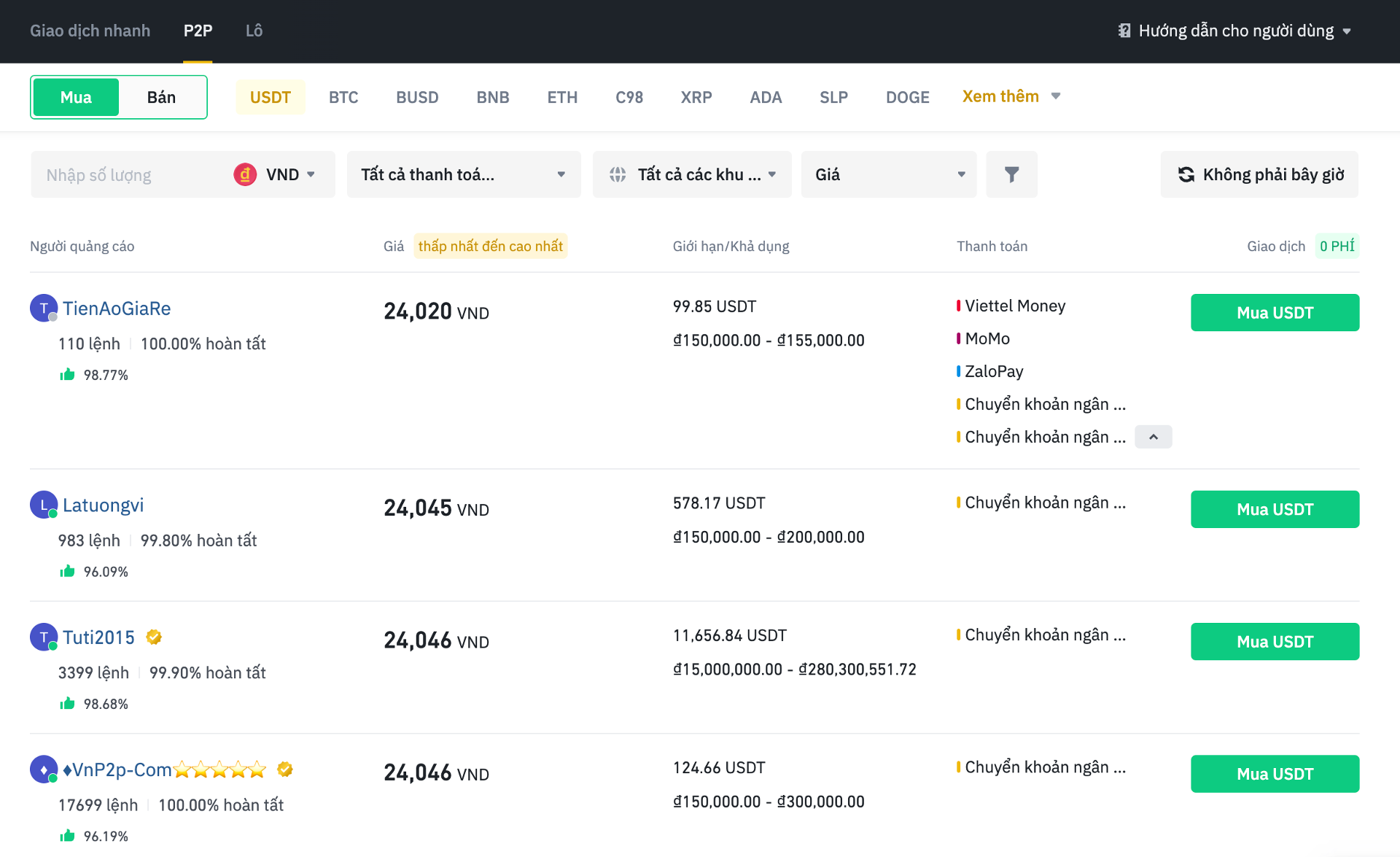The image size is (1400, 857).
Task: Open VnP2p-Com advertiser profile
Action: (x=164, y=769)
